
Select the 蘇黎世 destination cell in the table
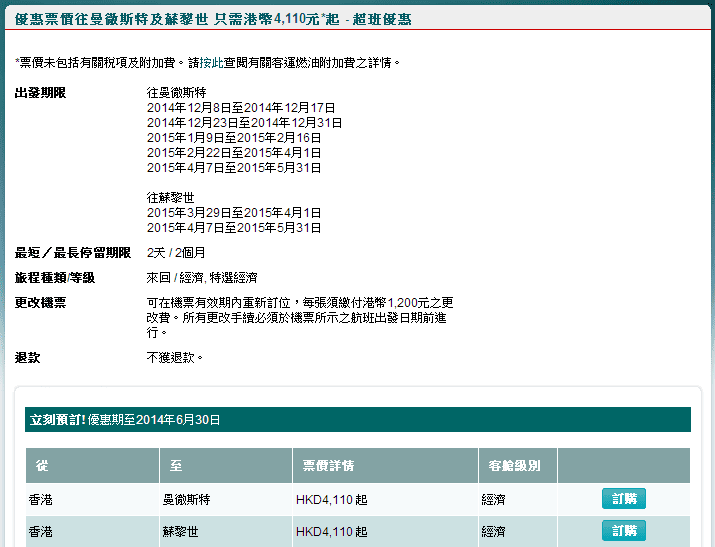(x=181, y=531)
